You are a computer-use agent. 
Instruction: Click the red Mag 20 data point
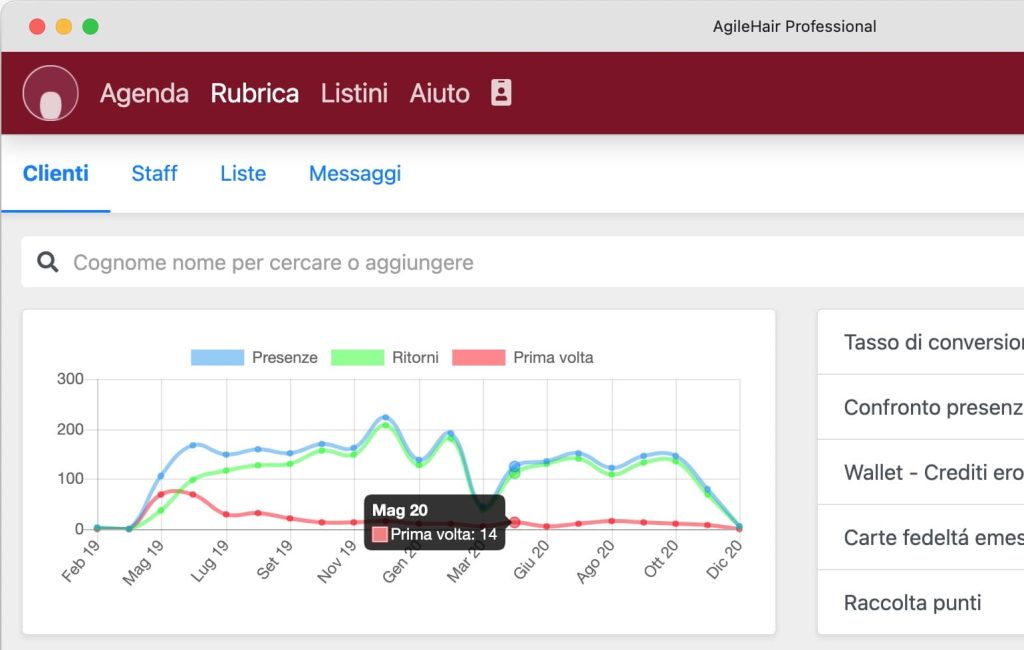point(515,522)
